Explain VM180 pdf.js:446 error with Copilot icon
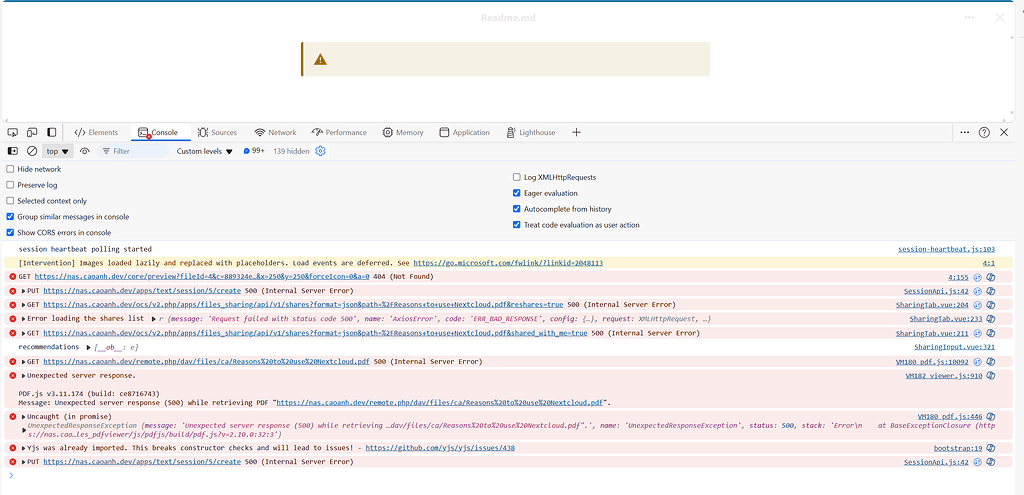 point(990,417)
